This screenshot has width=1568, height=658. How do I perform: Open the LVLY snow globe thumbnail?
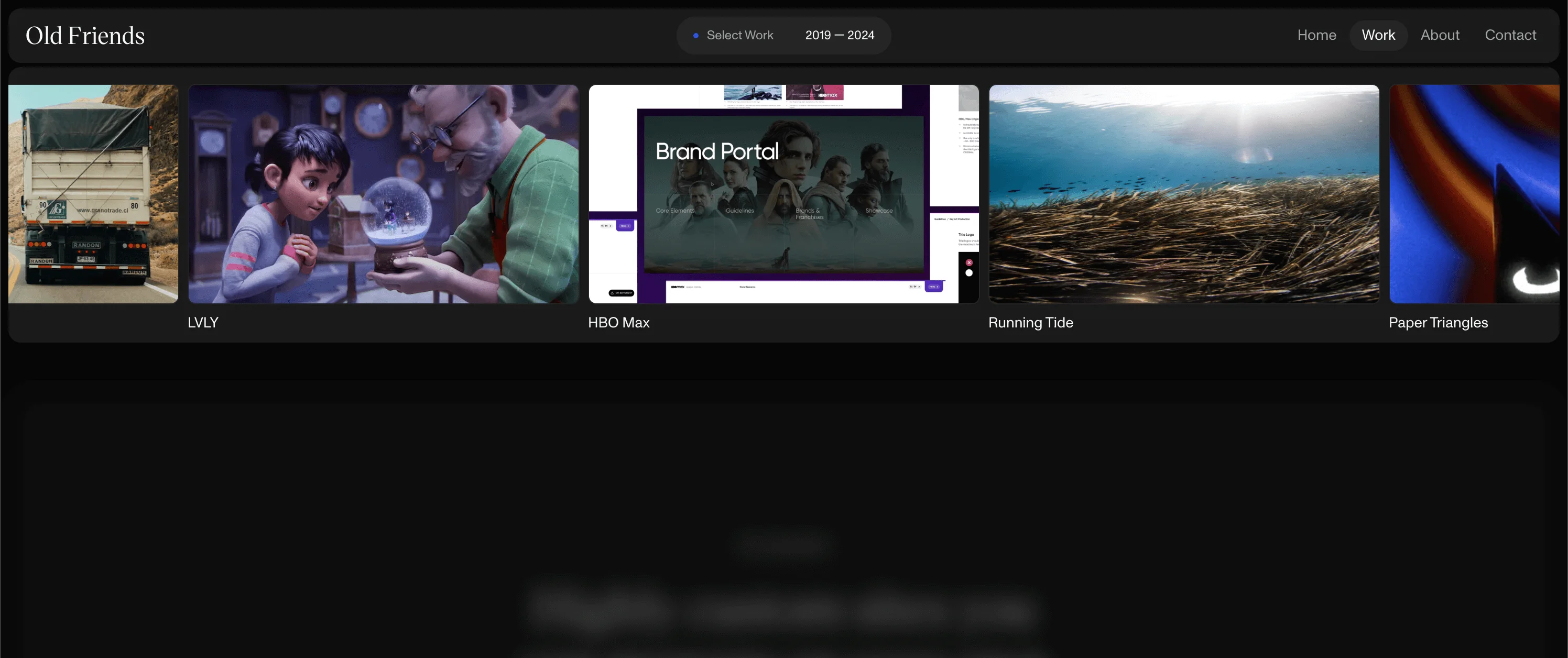383,193
